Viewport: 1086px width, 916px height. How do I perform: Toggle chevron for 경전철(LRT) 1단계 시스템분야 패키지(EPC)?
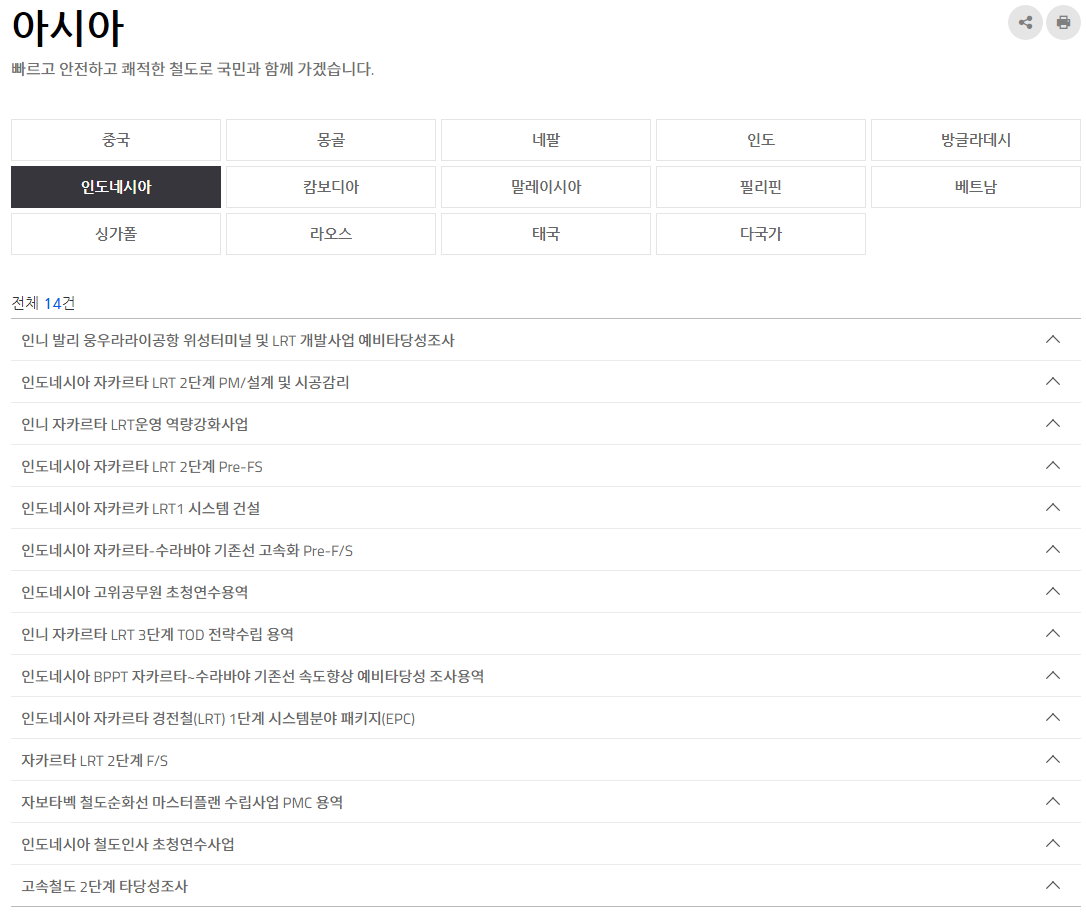(x=1053, y=717)
